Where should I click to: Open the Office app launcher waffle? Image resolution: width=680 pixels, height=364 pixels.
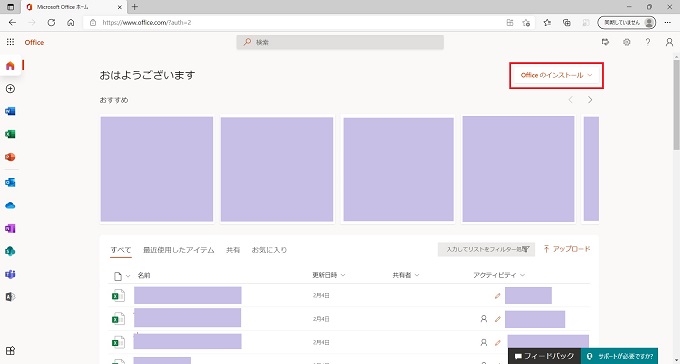(x=10, y=42)
